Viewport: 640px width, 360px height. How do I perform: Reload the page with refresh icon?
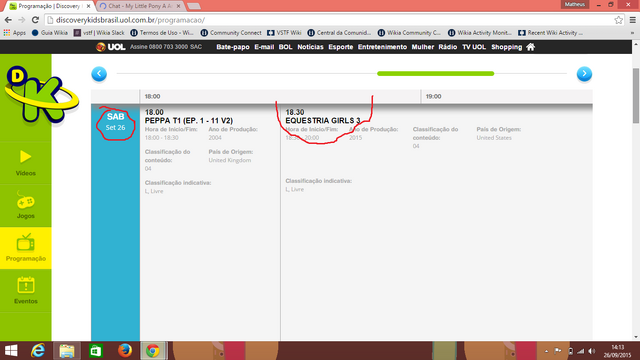click(35, 20)
